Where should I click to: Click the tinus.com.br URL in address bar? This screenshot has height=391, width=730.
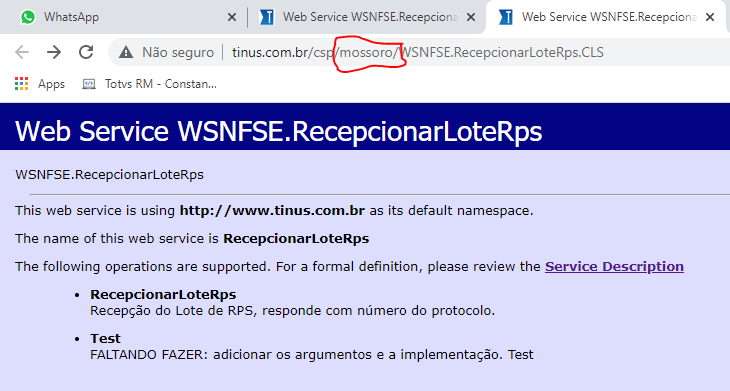[418, 52]
